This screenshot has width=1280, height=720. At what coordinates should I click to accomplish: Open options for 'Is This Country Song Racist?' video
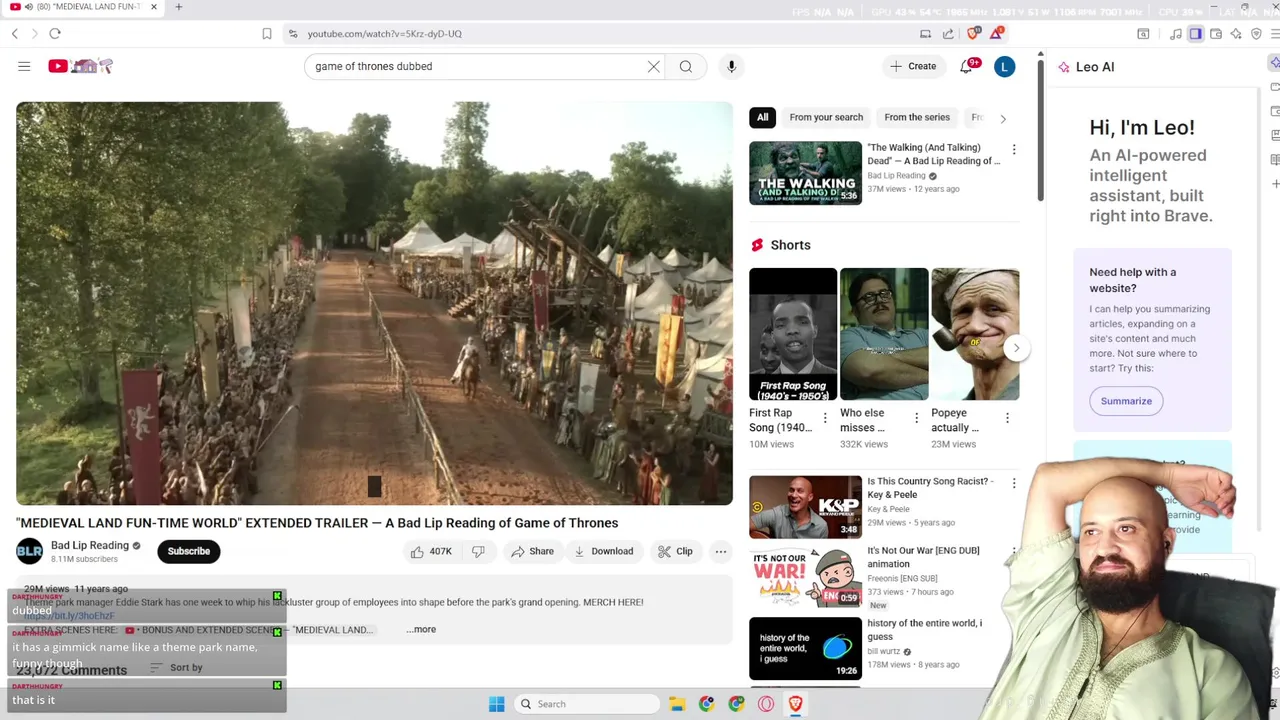click(1014, 484)
